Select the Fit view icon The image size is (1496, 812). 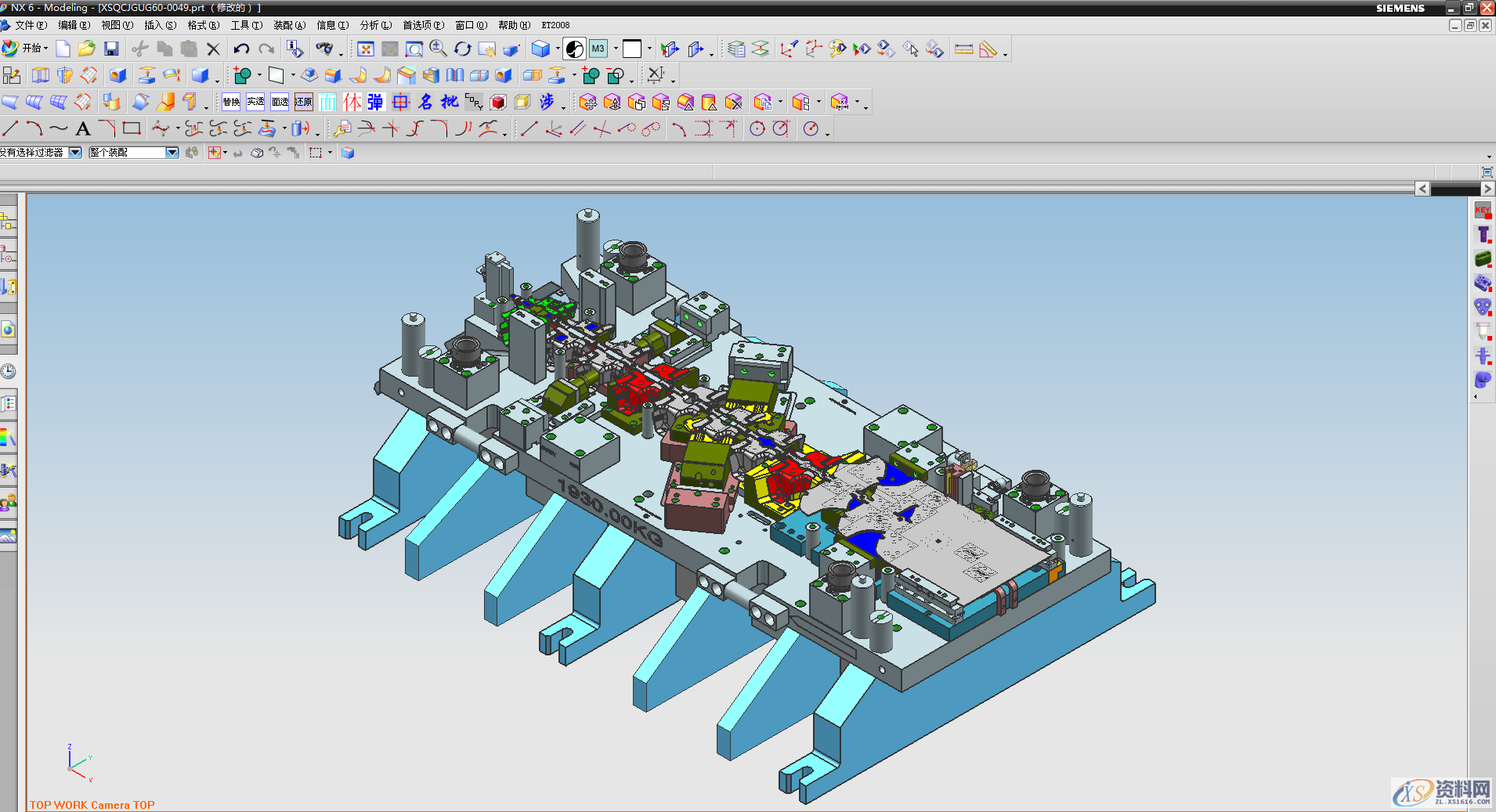[x=365, y=49]
